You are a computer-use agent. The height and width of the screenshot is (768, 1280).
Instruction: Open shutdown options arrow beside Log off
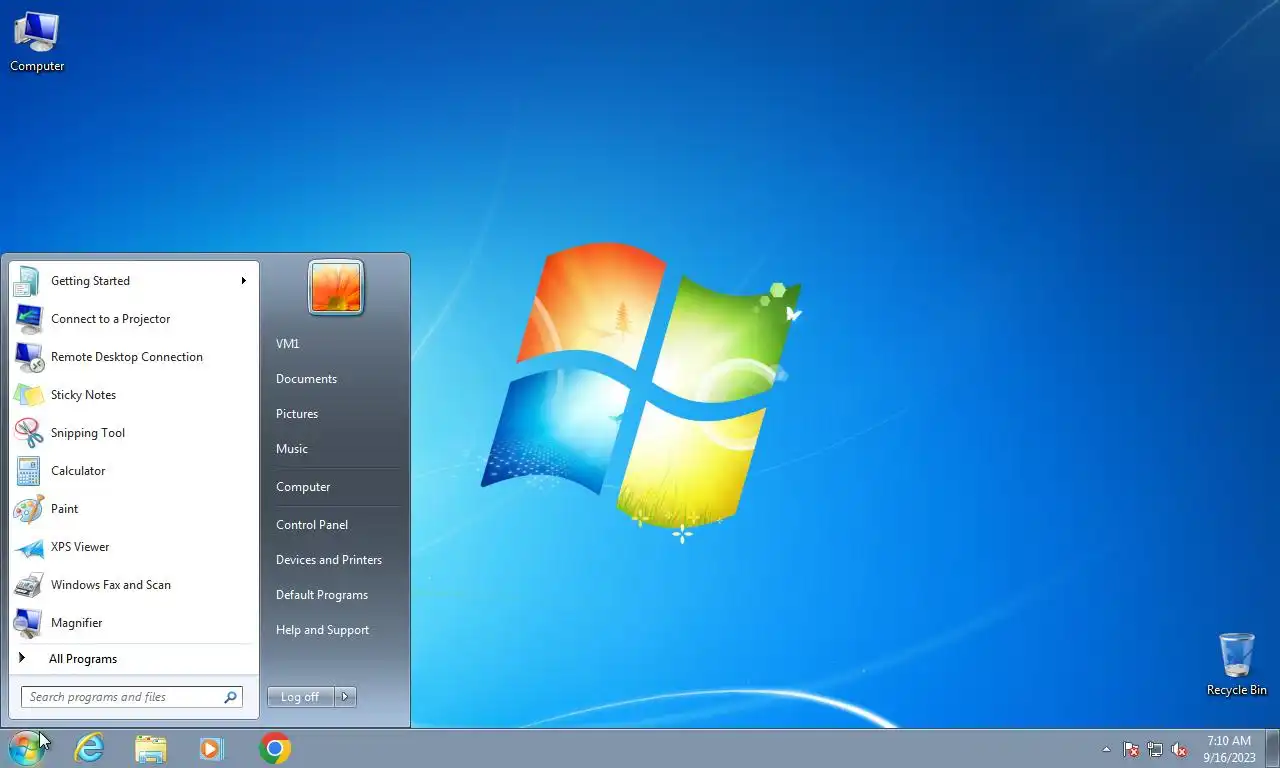[345, 697]
